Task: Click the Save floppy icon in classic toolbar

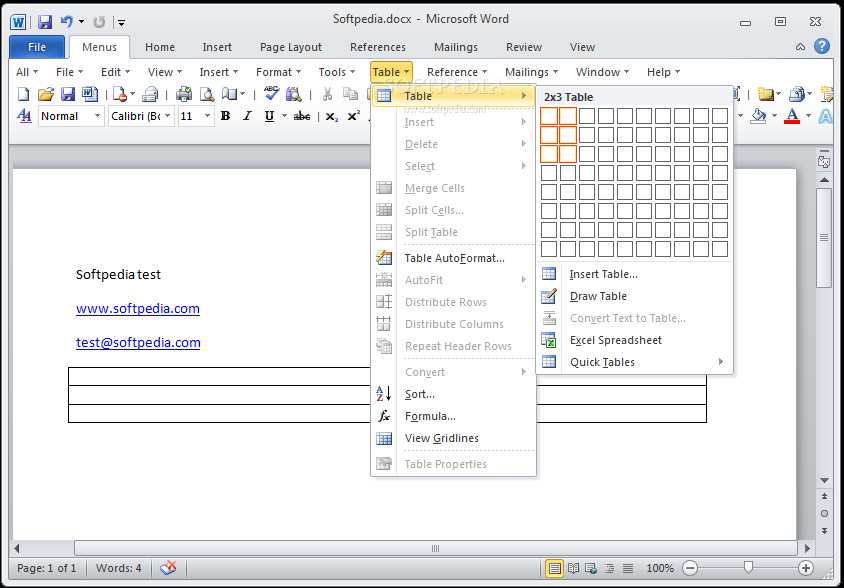Action: [68, 94]
